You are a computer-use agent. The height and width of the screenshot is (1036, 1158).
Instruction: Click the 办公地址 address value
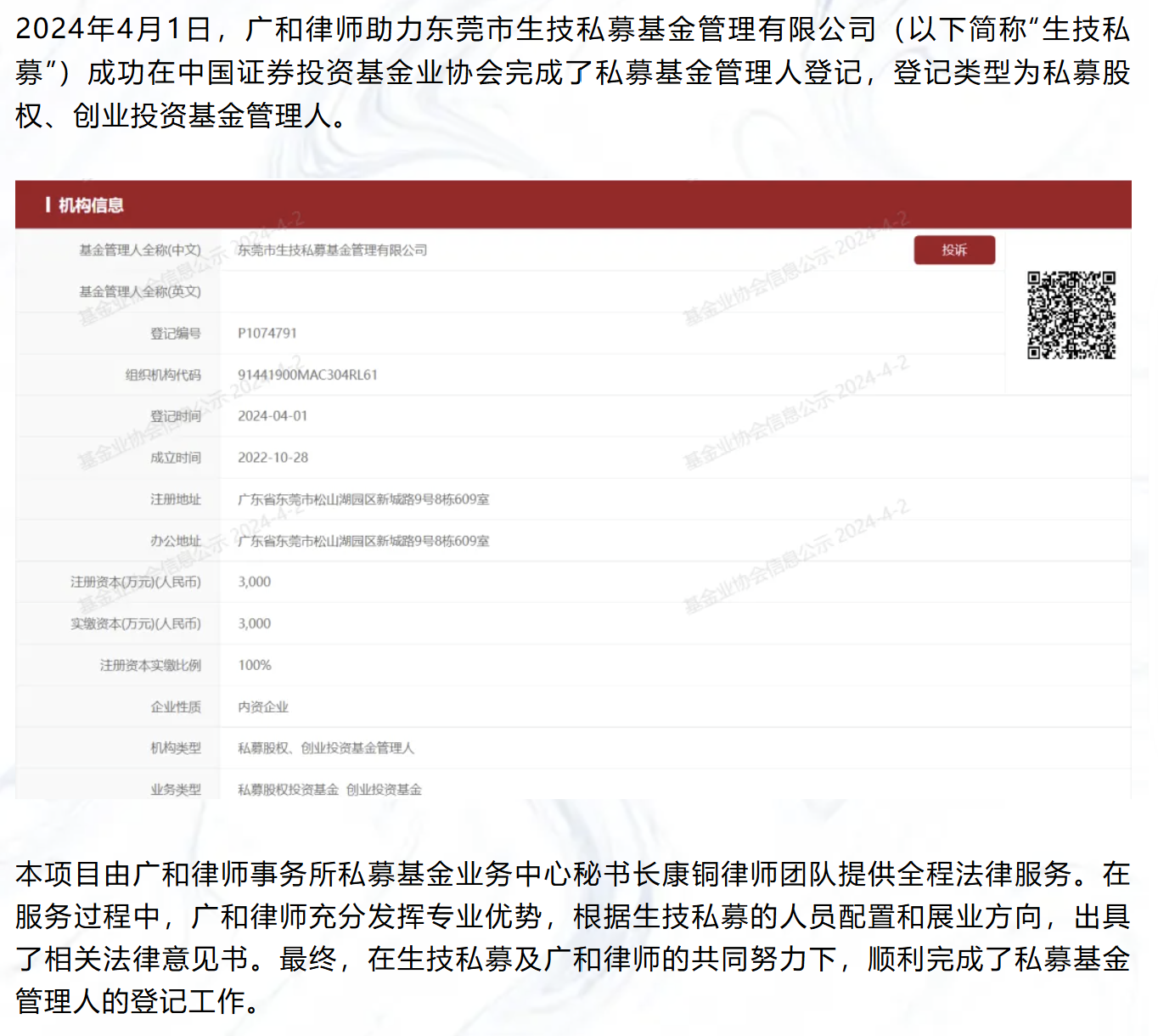click(x=363, y=541)
